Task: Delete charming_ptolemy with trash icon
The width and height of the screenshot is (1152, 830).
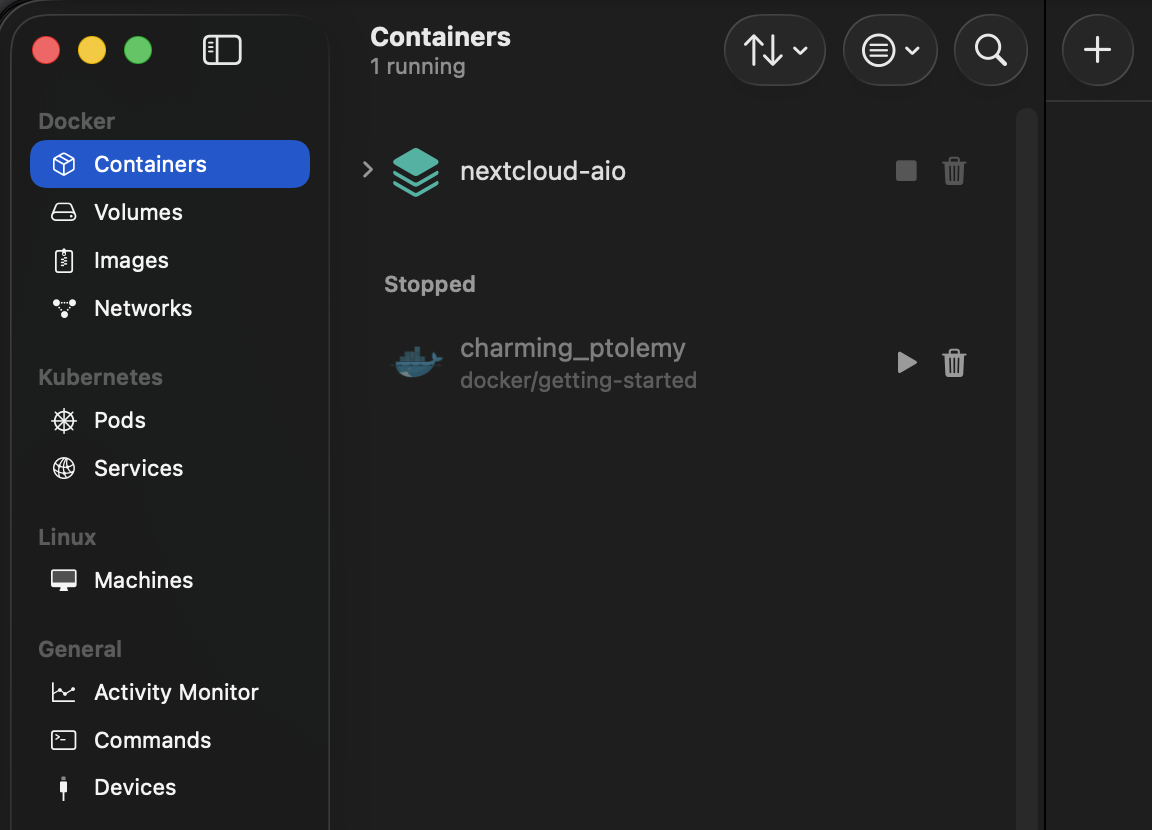Action: click(x=954, y=363)
